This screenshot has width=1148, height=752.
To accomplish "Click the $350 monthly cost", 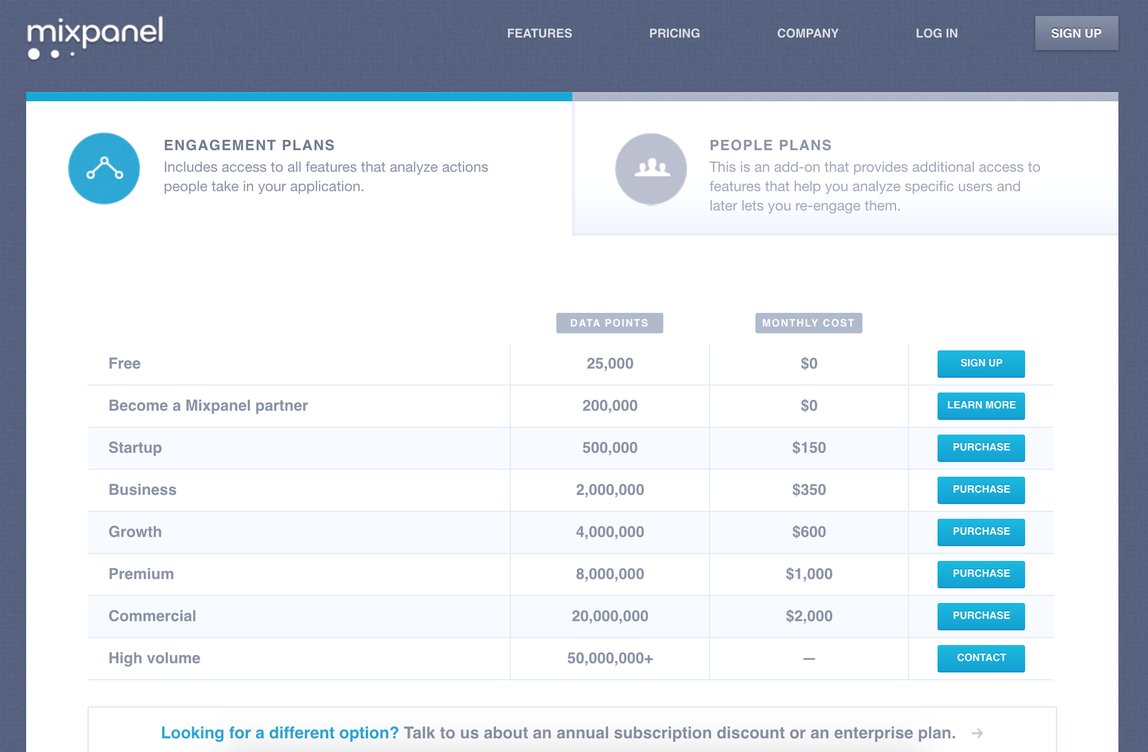I will (809, 490).
